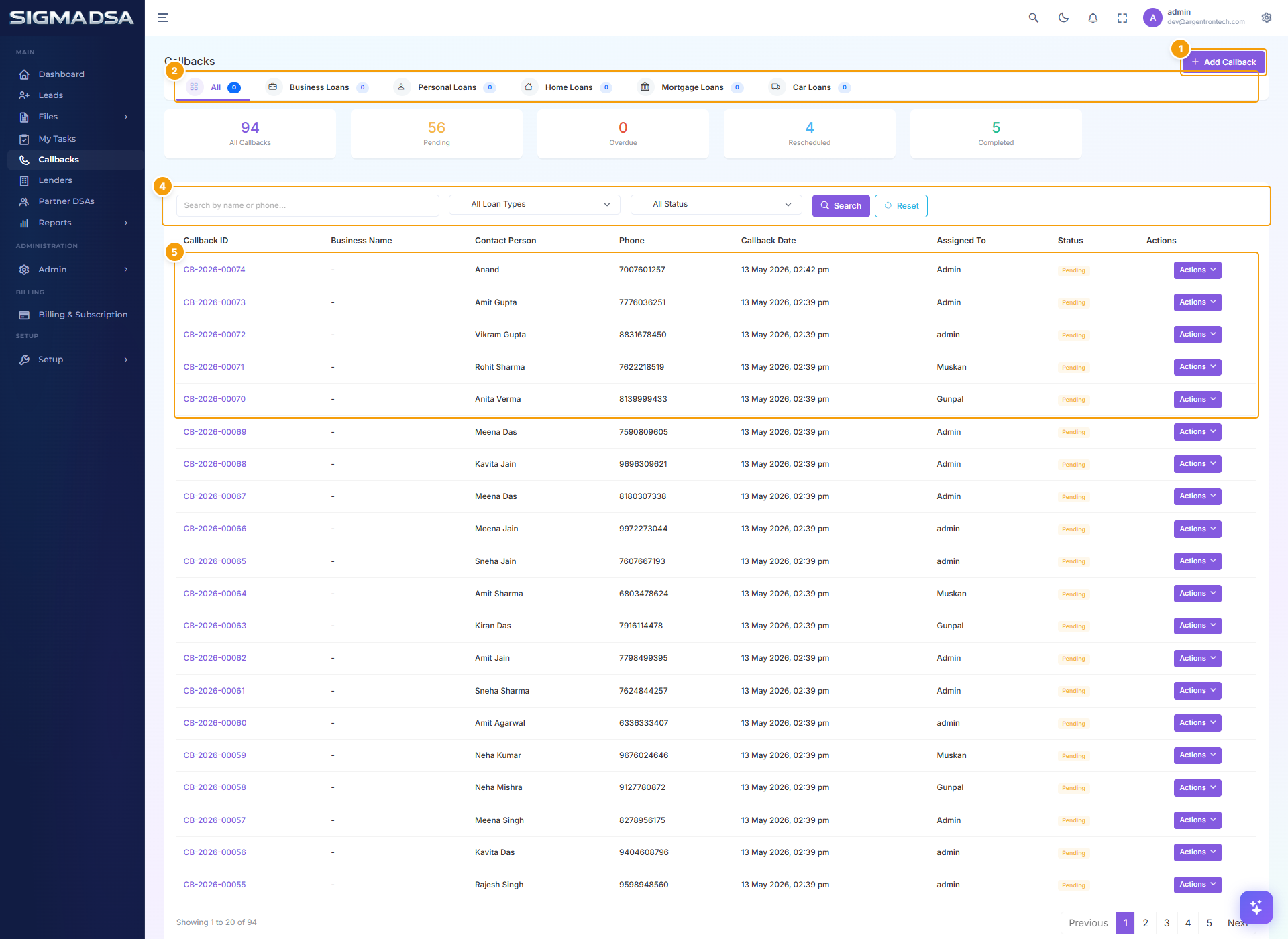
Task: Click the Callbacks phone icon
Action: click(x=24, y=160)
